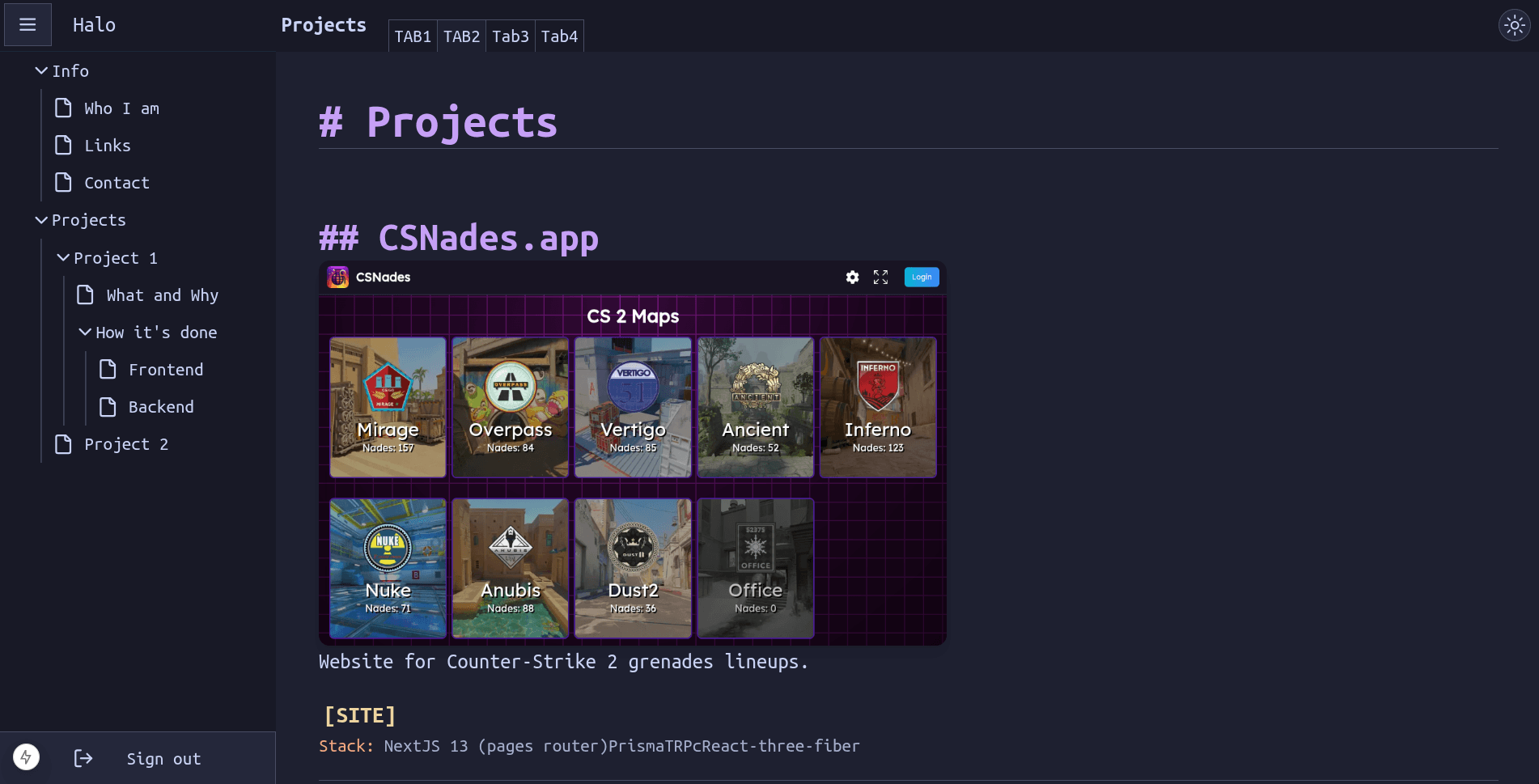This screenshot has height=784, width=1539.
Task: Click the lightning bolt avatar icon
Action: [x=26, y=757]
